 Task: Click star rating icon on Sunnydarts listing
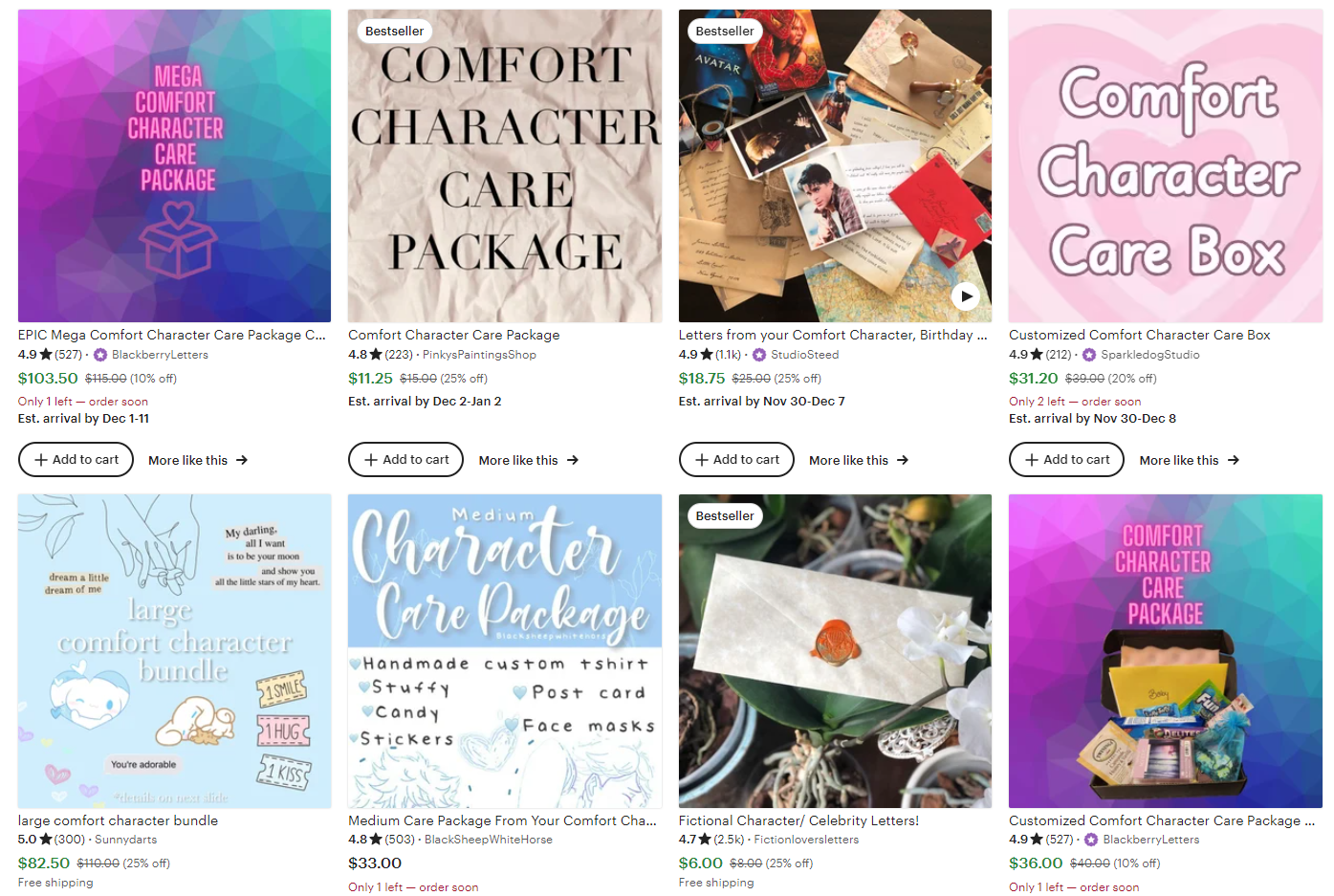(46, 840)
